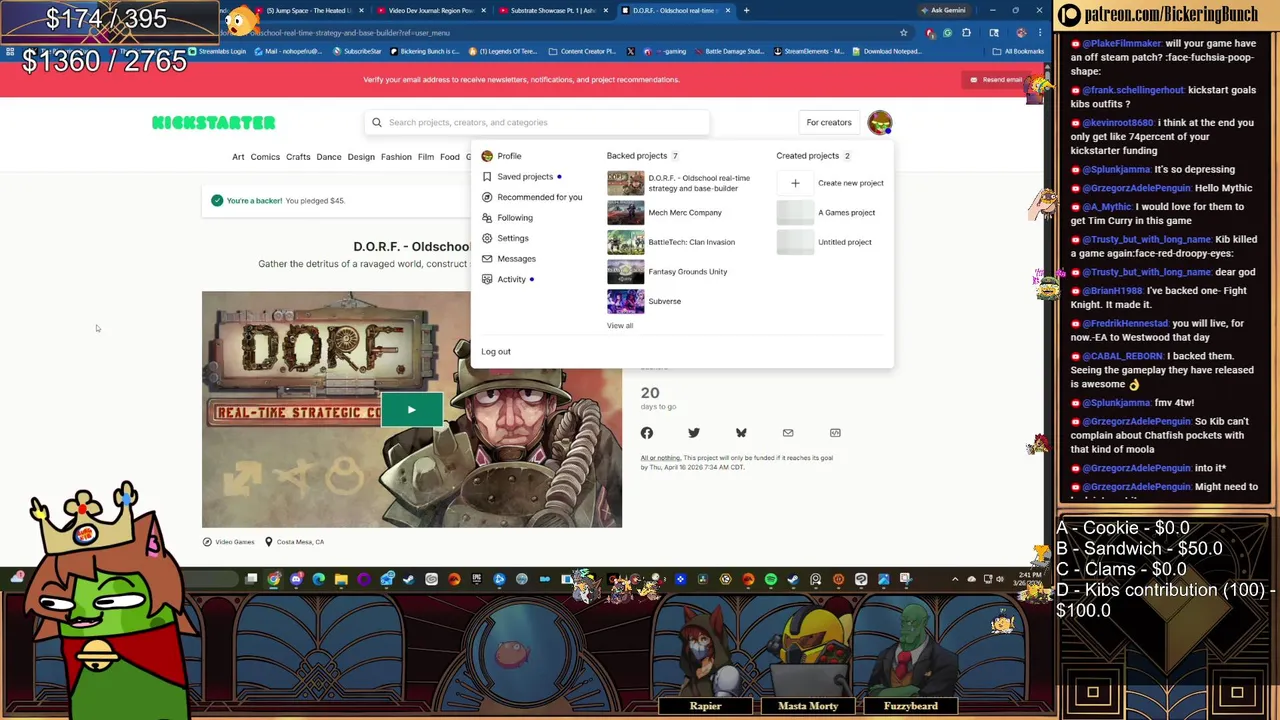Switch to Substrate Showcase browser tab
Screen dimensions: 1280x720
tap(553, 10)
